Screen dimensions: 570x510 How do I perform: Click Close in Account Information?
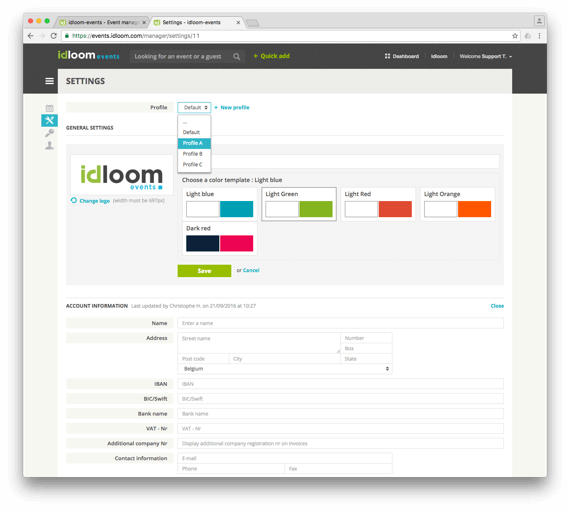[x=497, y=306]
